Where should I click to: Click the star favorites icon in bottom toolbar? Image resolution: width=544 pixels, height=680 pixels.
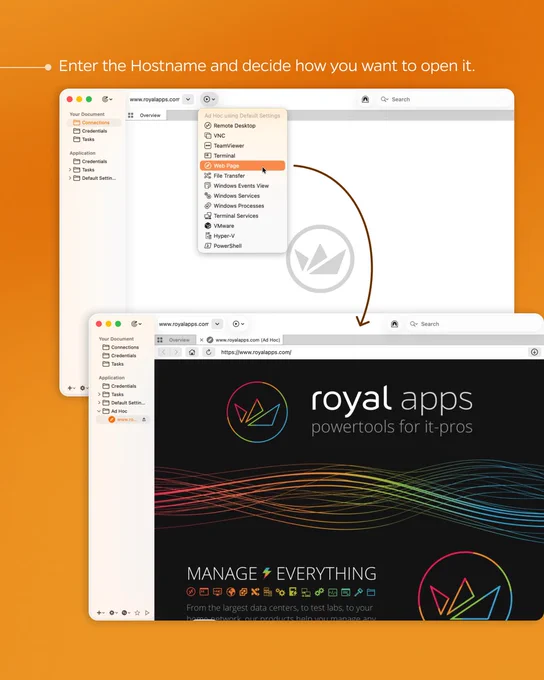pos(137,613)
